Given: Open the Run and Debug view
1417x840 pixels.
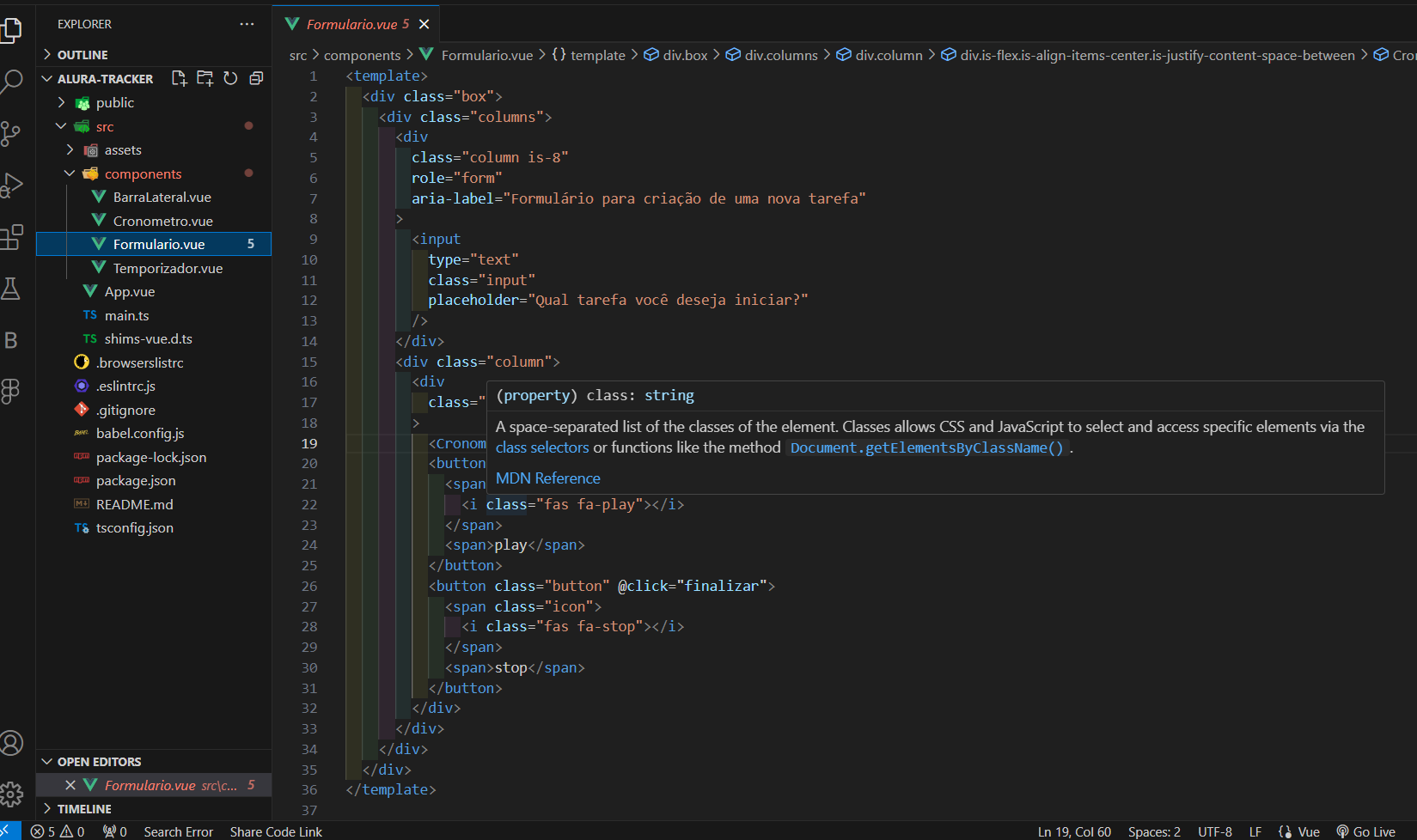Looking at the screenshot, I should pyautogui.click(x=11, y=186).
